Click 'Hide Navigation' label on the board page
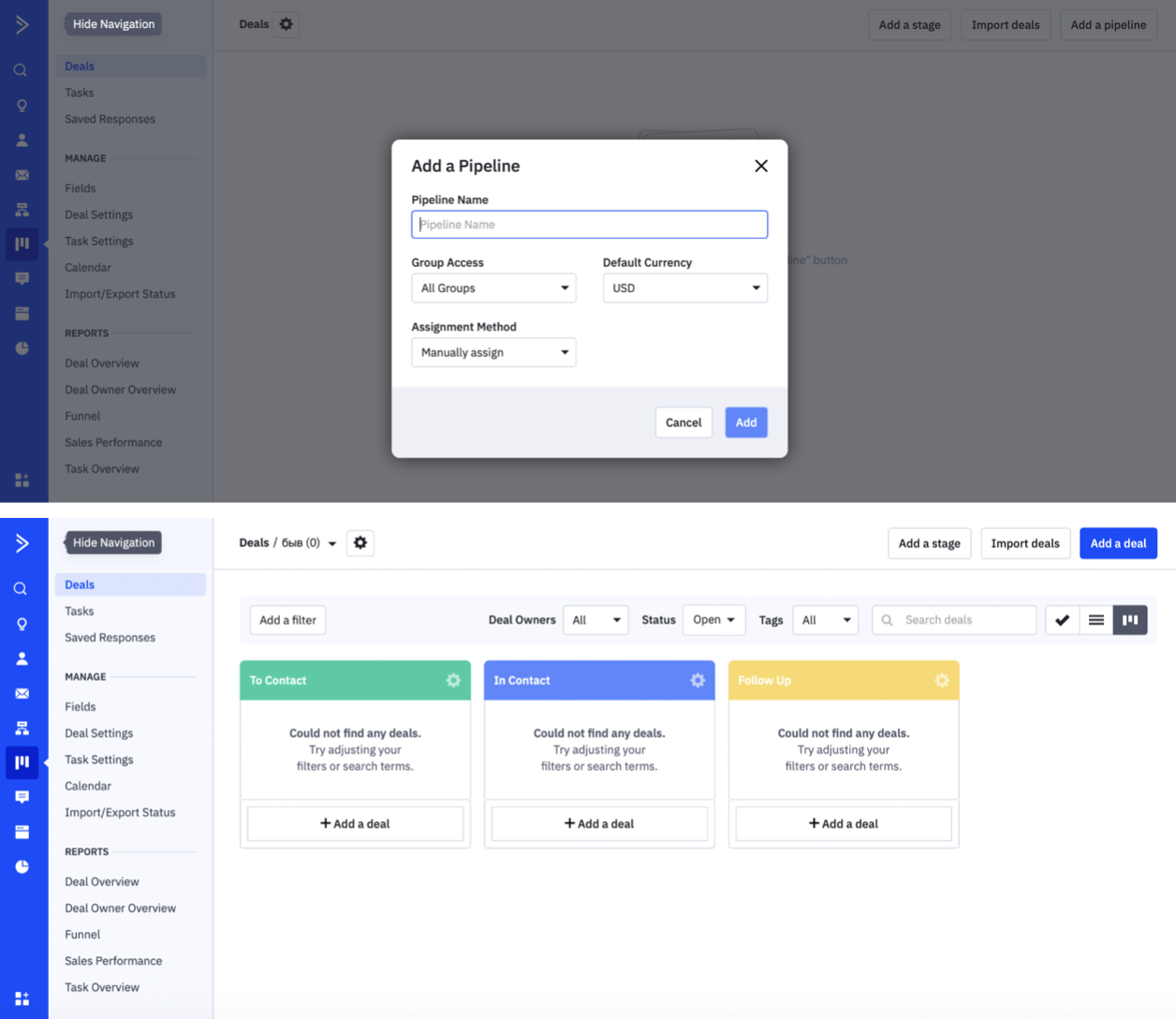This screenshot has height=1019, width=1176. coord(113,543)
